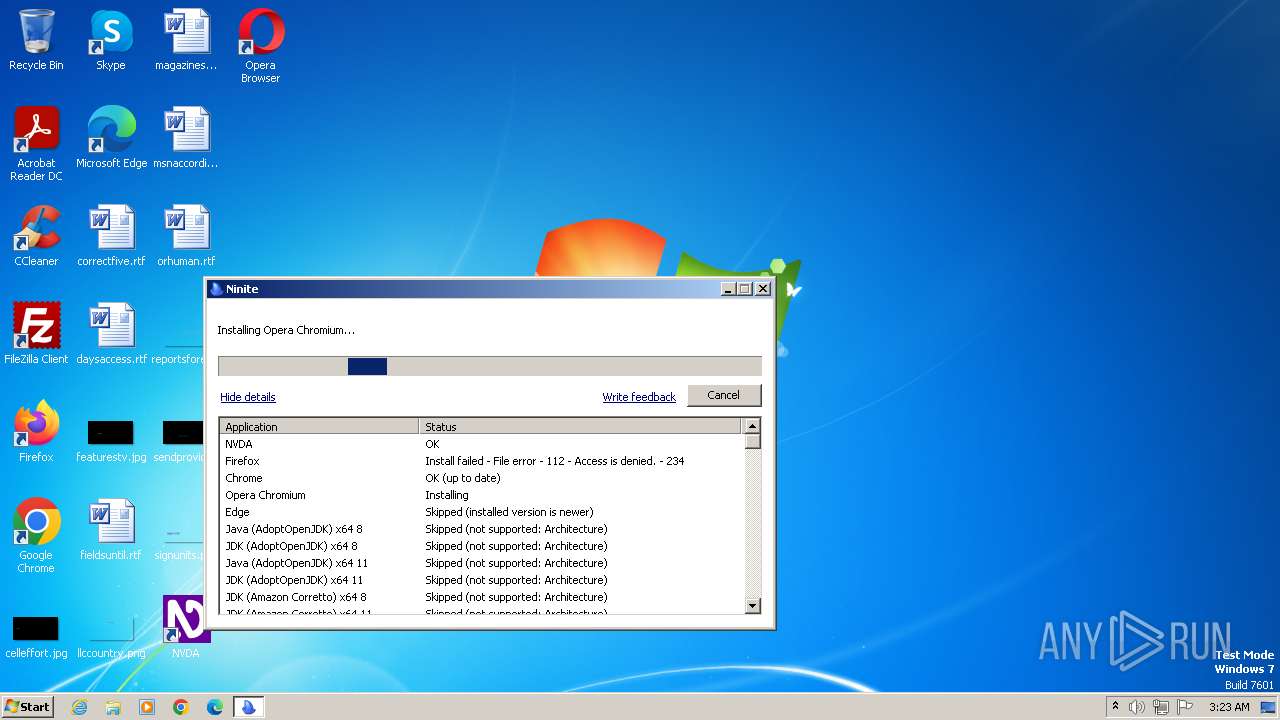Click the Status column header
This screenshot has width=1280, height=720.
(581, 426)
